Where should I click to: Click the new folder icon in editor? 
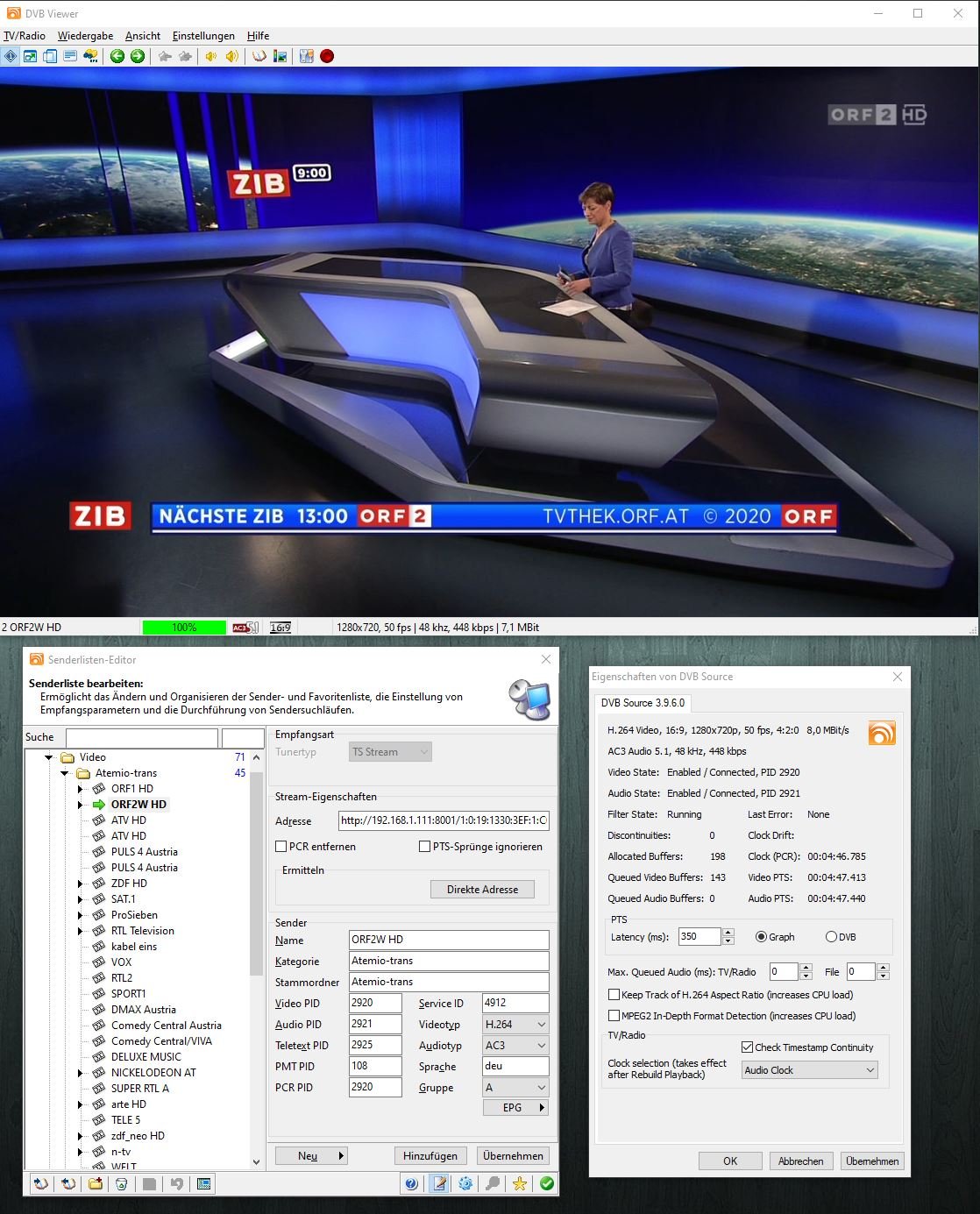tap(96, 1184)
